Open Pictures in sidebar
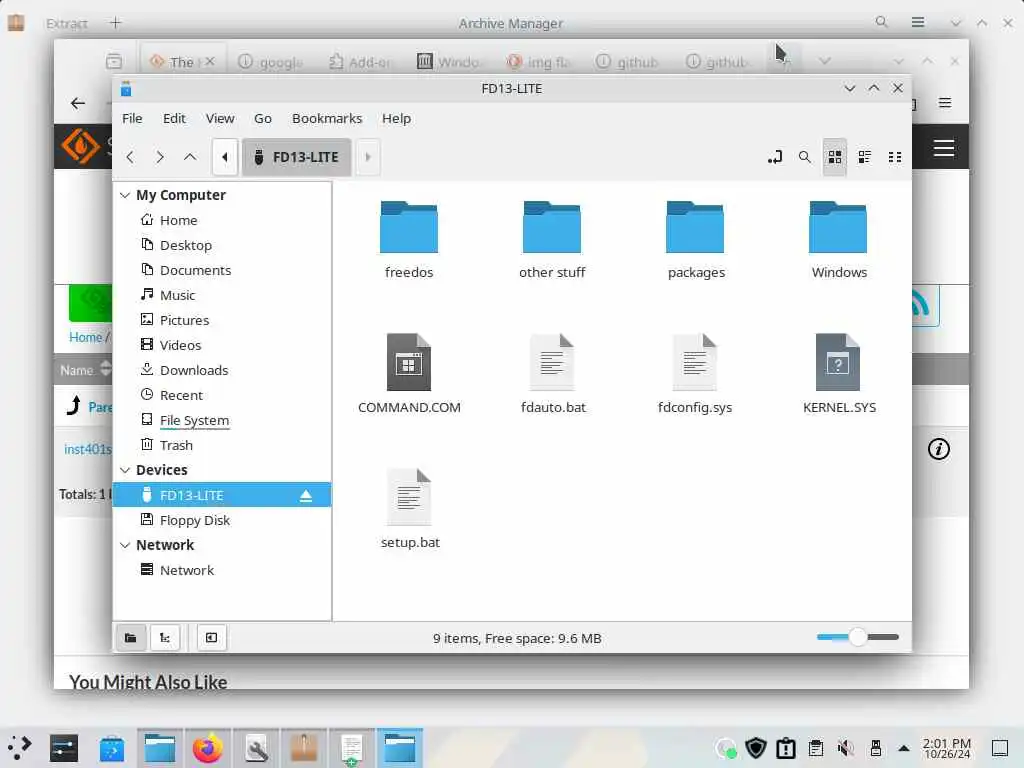1024x768 pixels. pos(222,320)
